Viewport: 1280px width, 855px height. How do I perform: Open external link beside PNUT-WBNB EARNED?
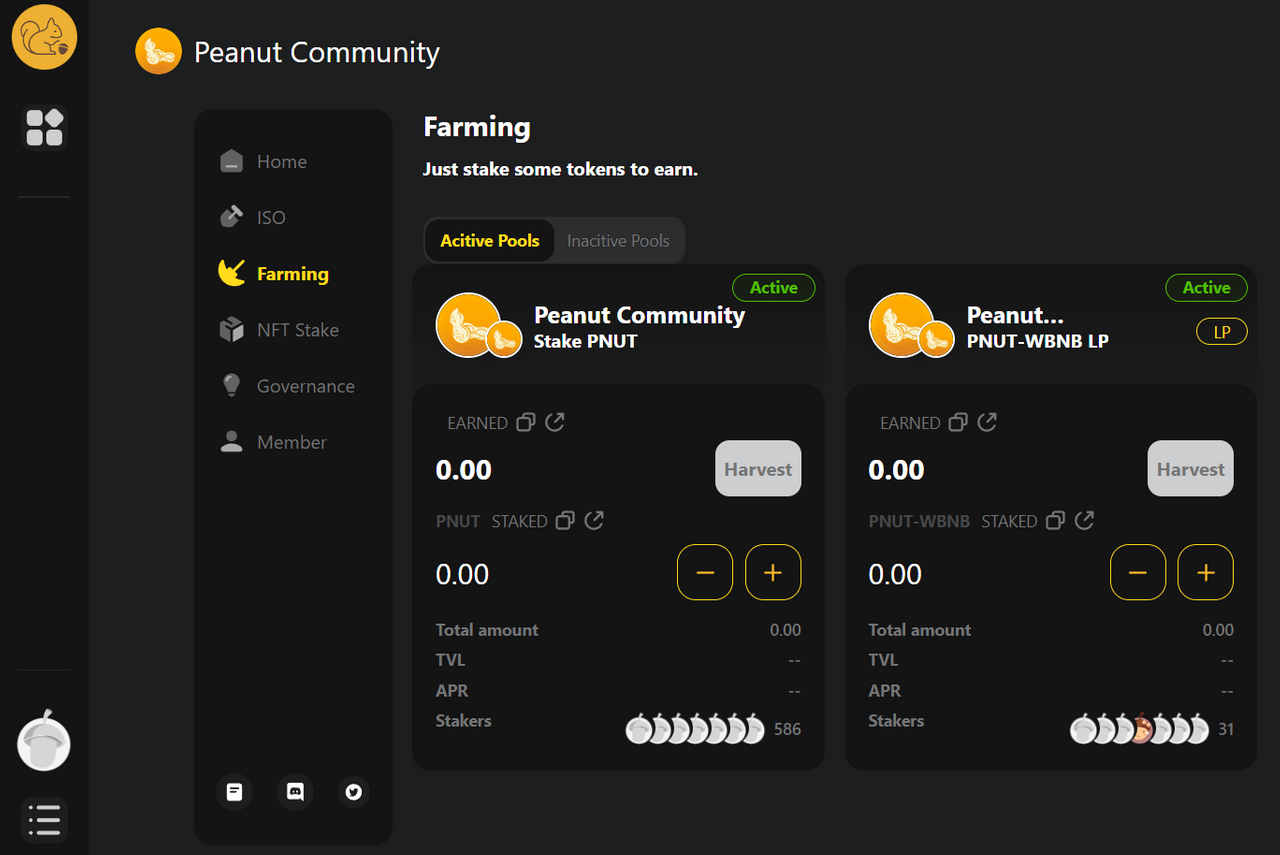tap(987, 422)
